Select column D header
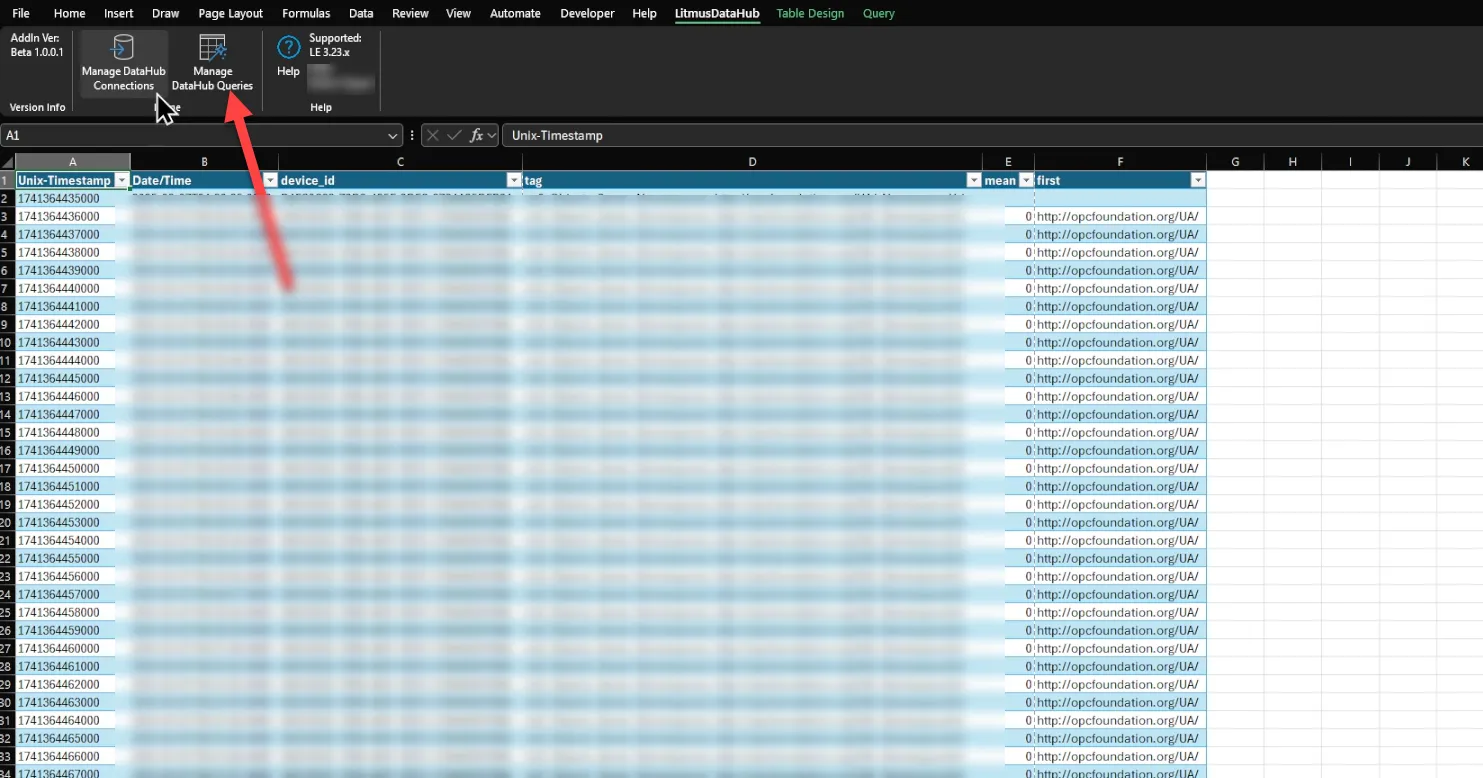Screen dimensions: 1483x778 pyautogui.click(x=752, y=162)
